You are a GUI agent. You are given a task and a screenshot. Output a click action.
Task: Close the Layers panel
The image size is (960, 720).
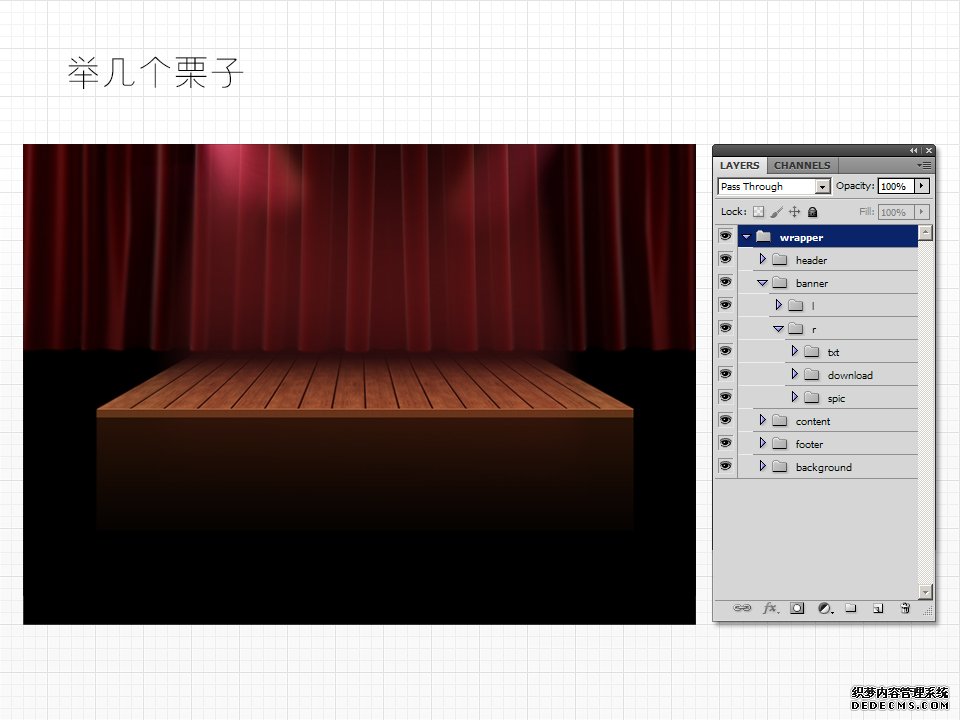pyautogui.click(x=929, y=150)
